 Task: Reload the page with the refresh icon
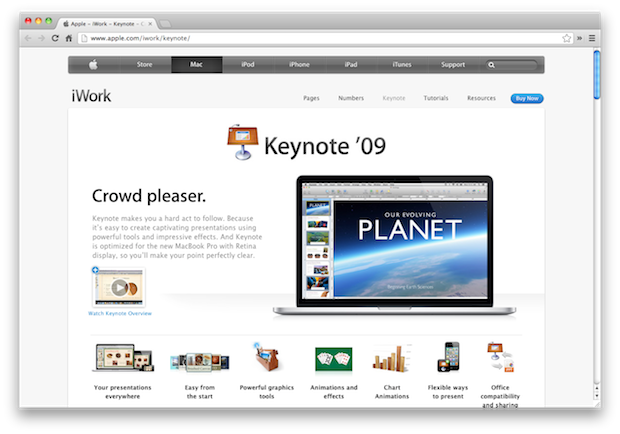tap(55, 38)
